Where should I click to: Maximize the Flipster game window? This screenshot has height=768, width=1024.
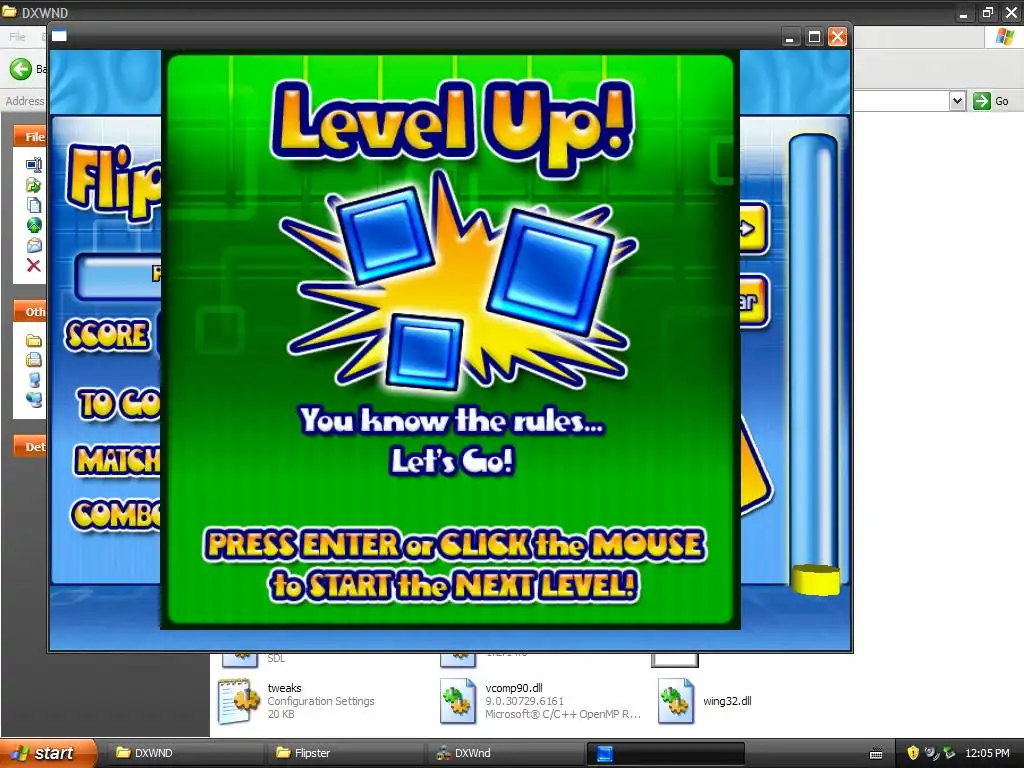(x=814, y=37)
